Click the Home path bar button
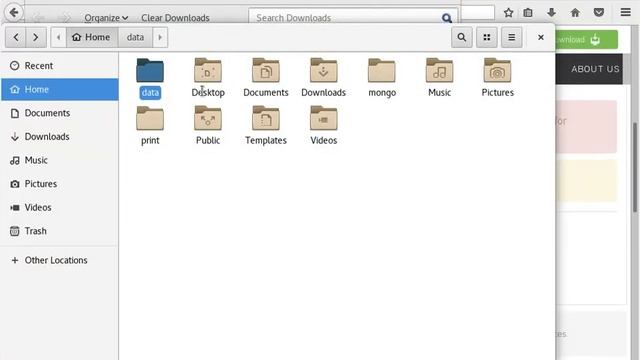The width and height of the screenshot is (640, 360). coord(92,37)
